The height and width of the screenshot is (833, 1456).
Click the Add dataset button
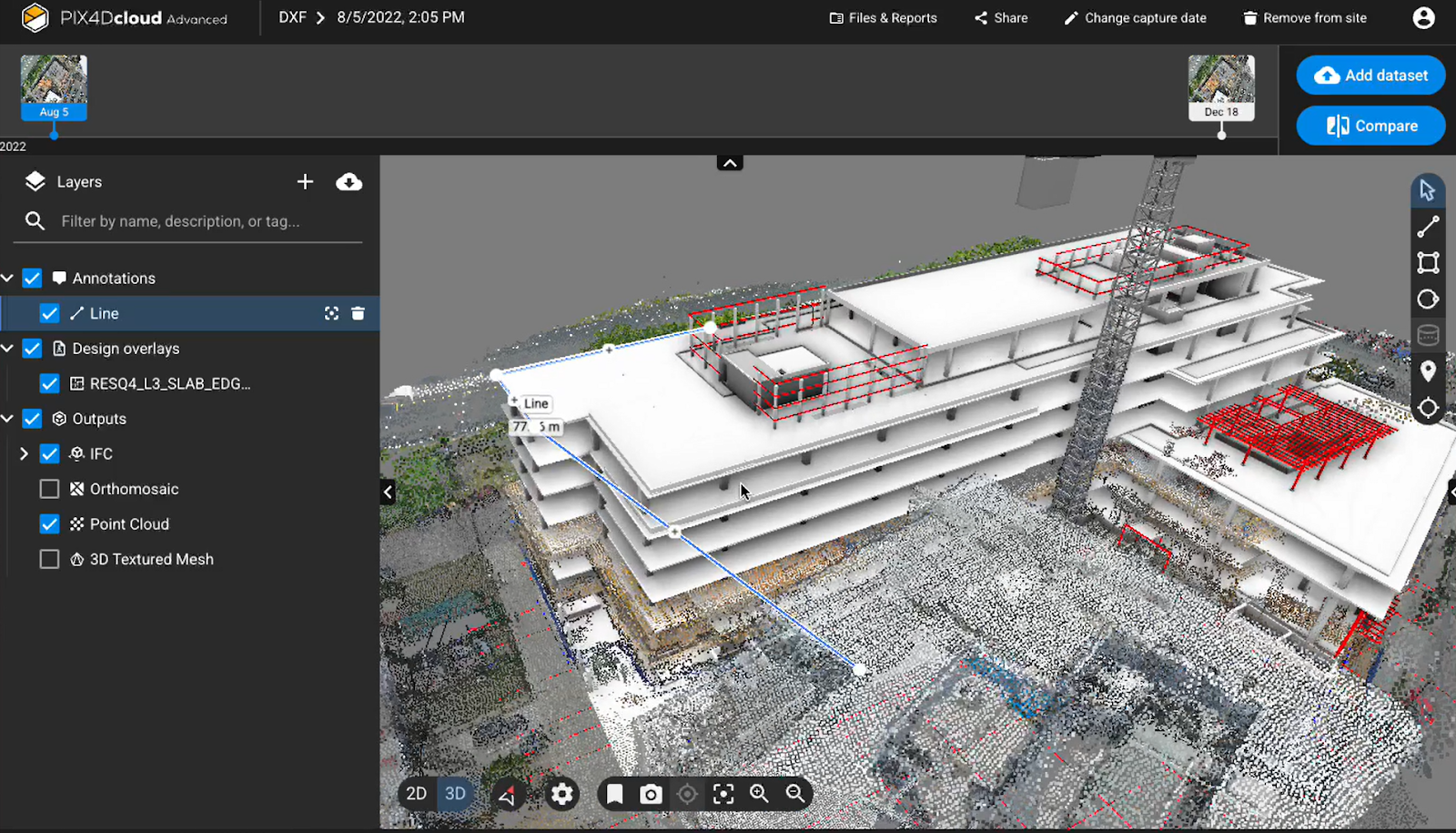pos(1370,76)
